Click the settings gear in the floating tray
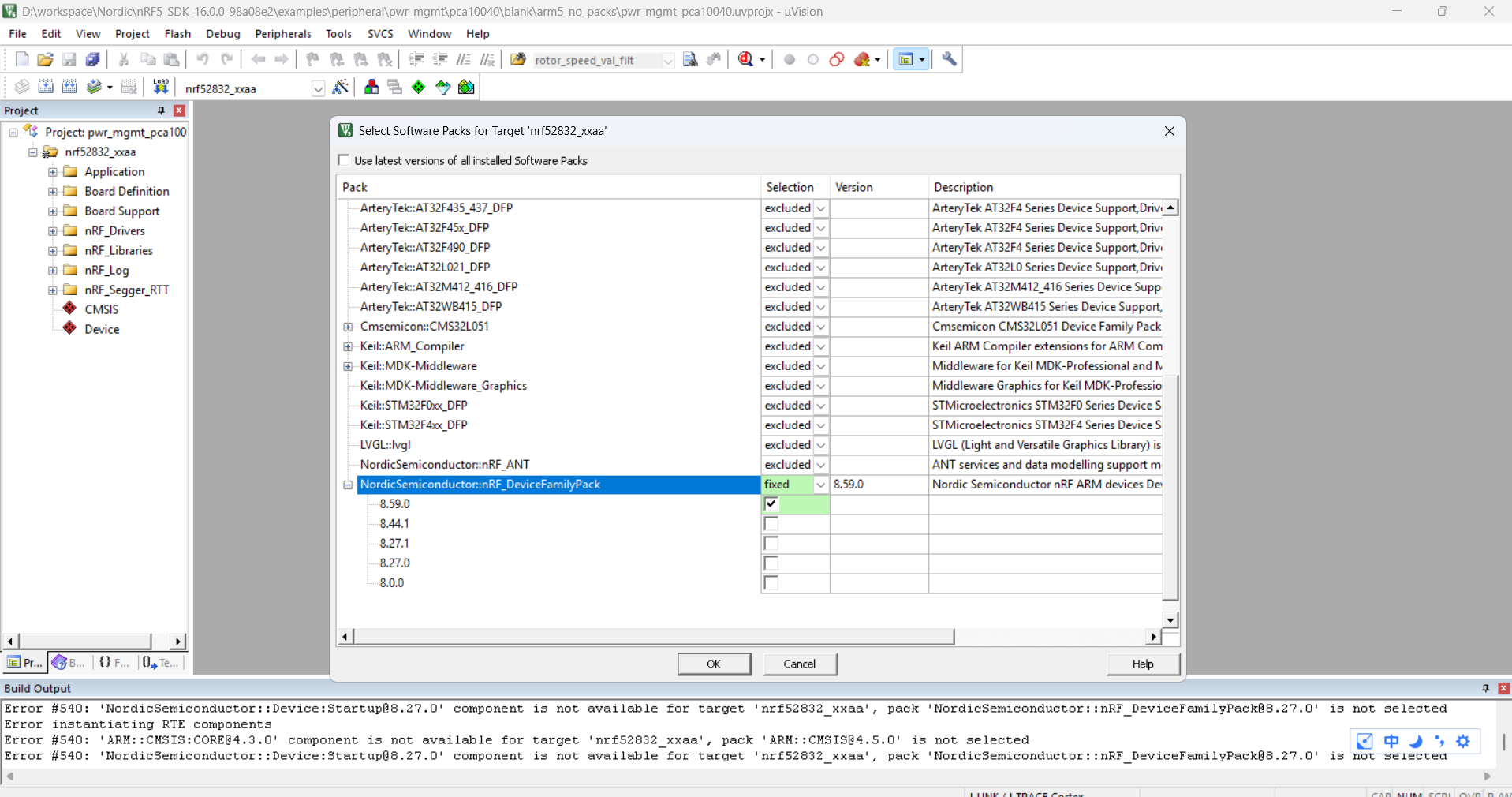 pyautogui.click(x=1463, y=741)
